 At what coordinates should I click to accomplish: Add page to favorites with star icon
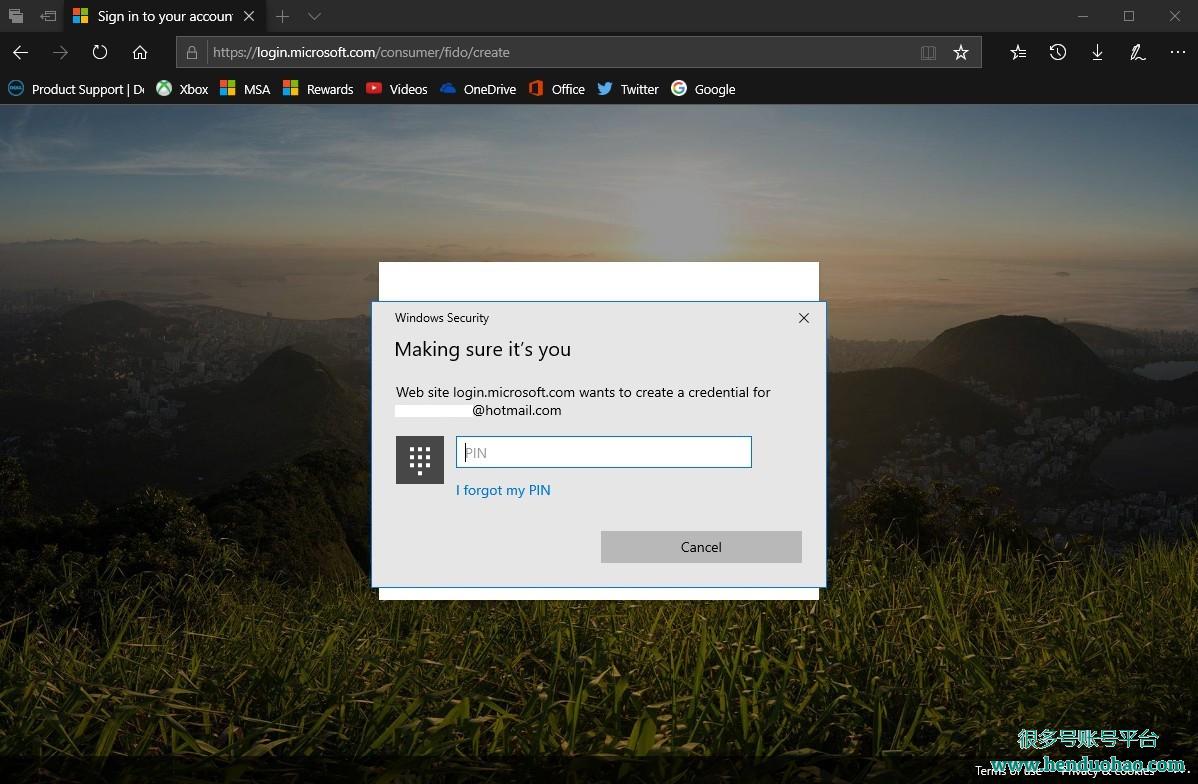tap(961, 53)
